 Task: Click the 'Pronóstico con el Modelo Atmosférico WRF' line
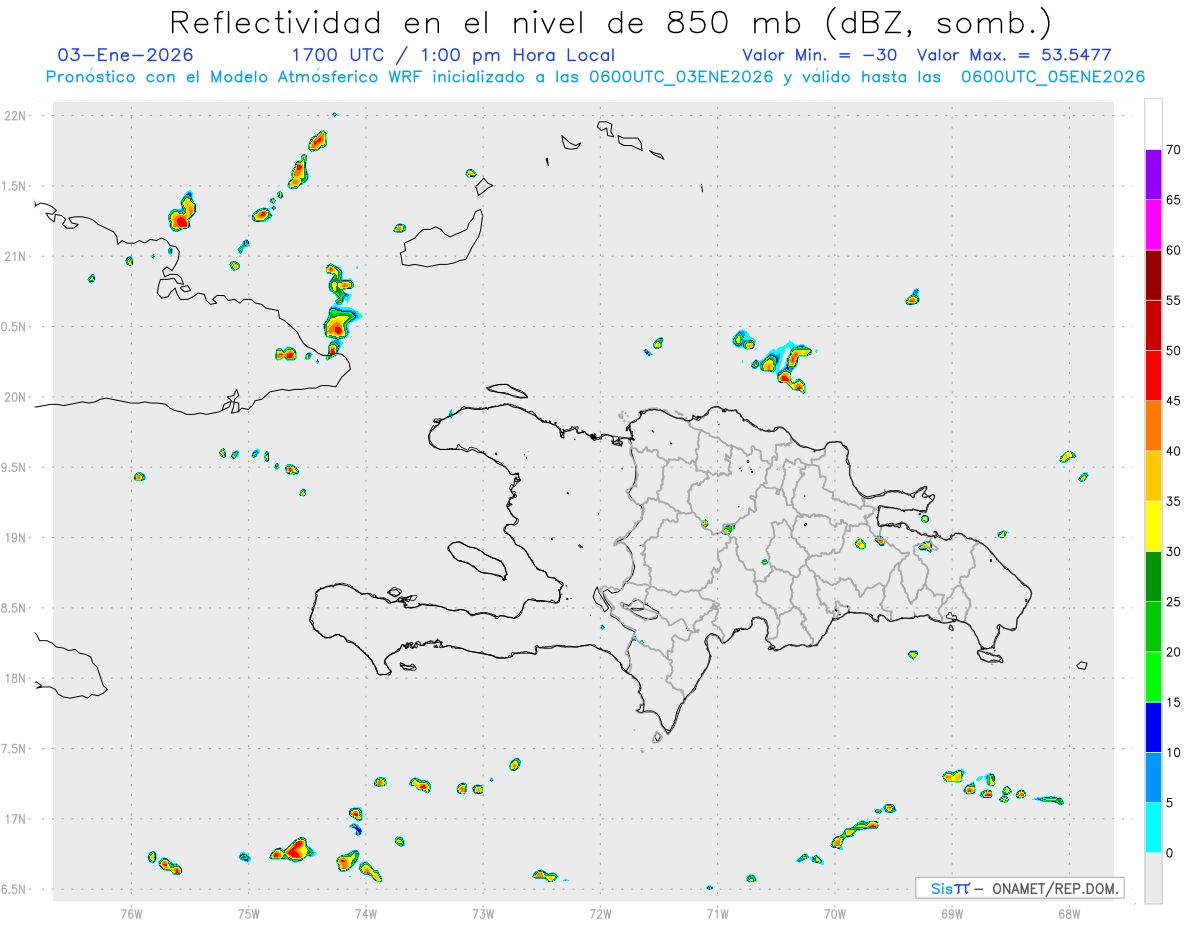pos(595,77)
